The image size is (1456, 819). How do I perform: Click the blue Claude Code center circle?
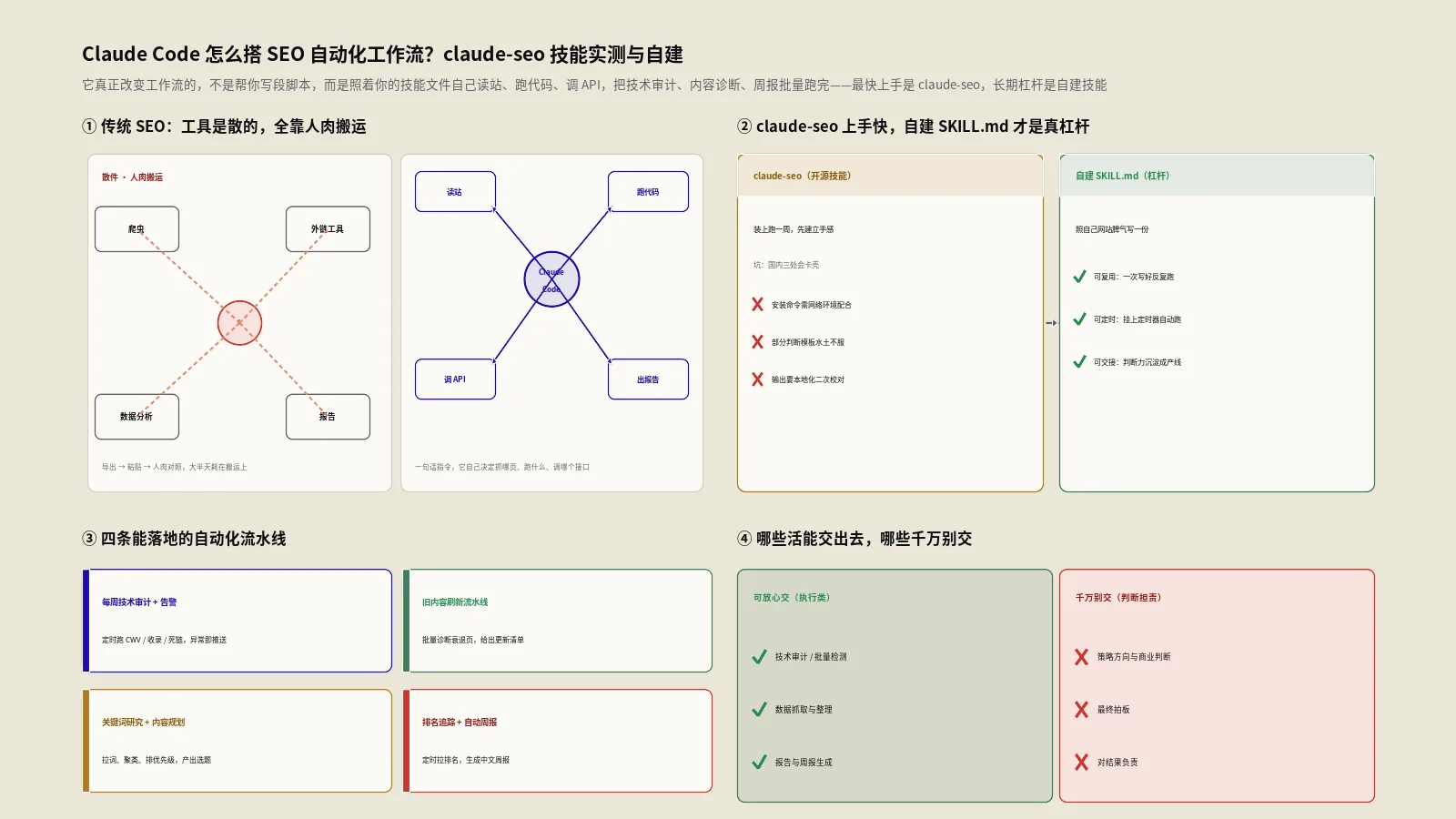(551, 279)
